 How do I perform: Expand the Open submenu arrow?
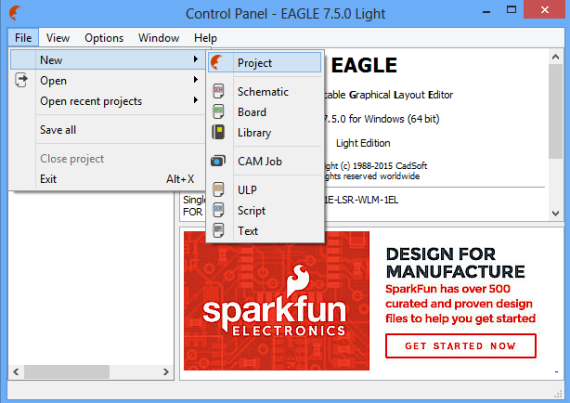[x=196, y=80]
